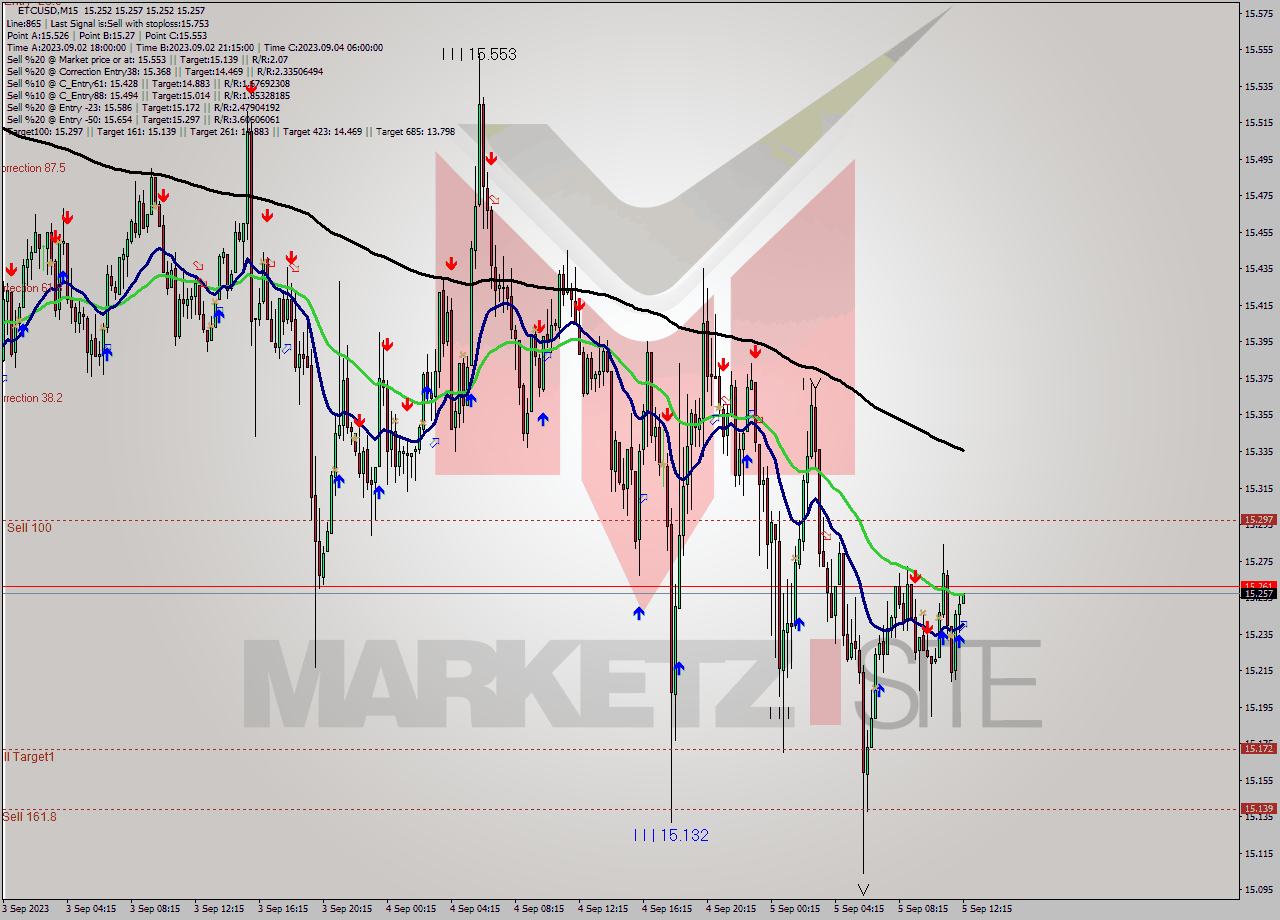Click the red 15.139 price tag
Image resolution: width=1280 pixels, height=920 pixels.
(1258, 808)
